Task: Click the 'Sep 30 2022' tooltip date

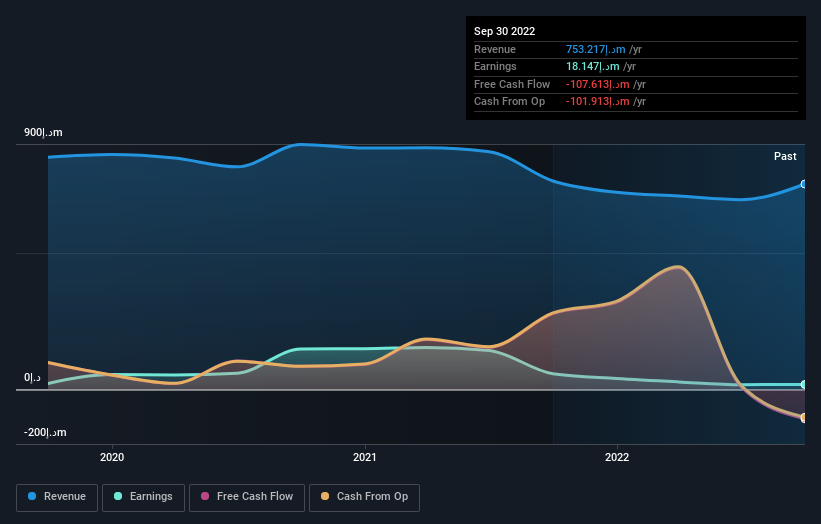Action: (504, 31)
